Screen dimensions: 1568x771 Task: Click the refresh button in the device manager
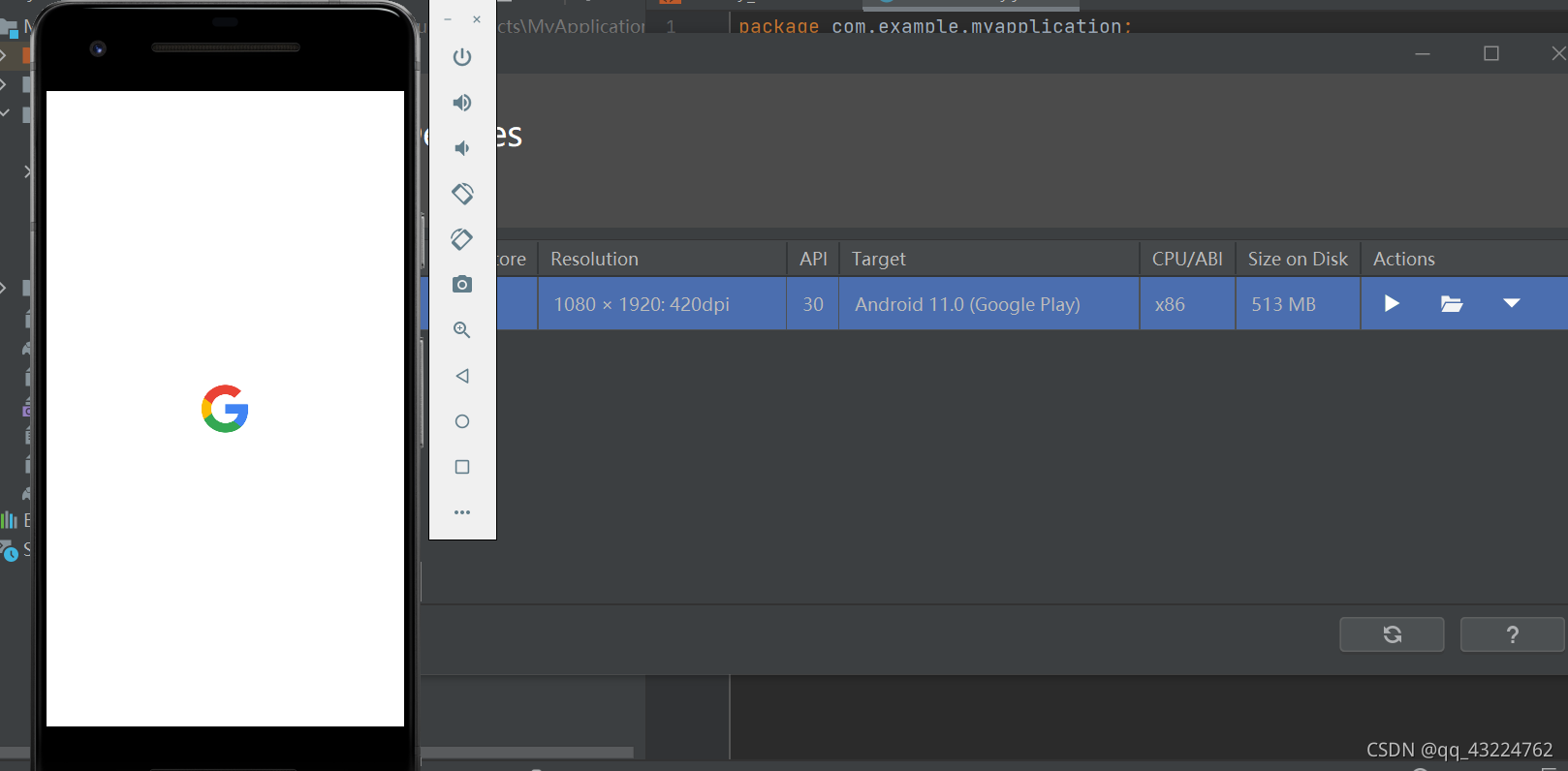[x=1392, y=634]
